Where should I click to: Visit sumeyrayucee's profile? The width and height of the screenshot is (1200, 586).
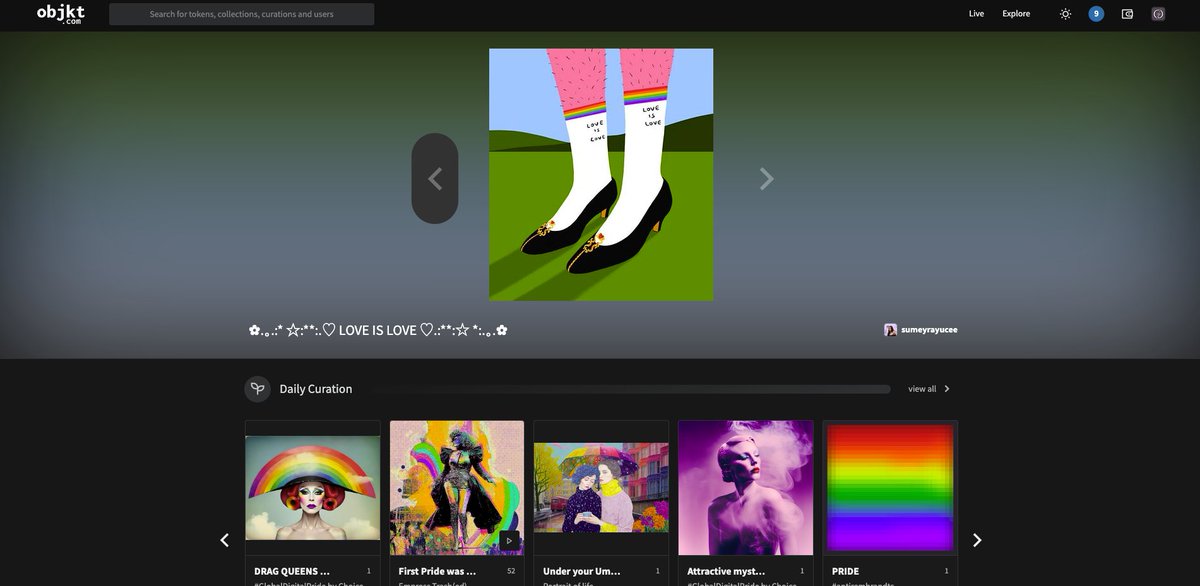pyautogui.click(x=929, y=330)
